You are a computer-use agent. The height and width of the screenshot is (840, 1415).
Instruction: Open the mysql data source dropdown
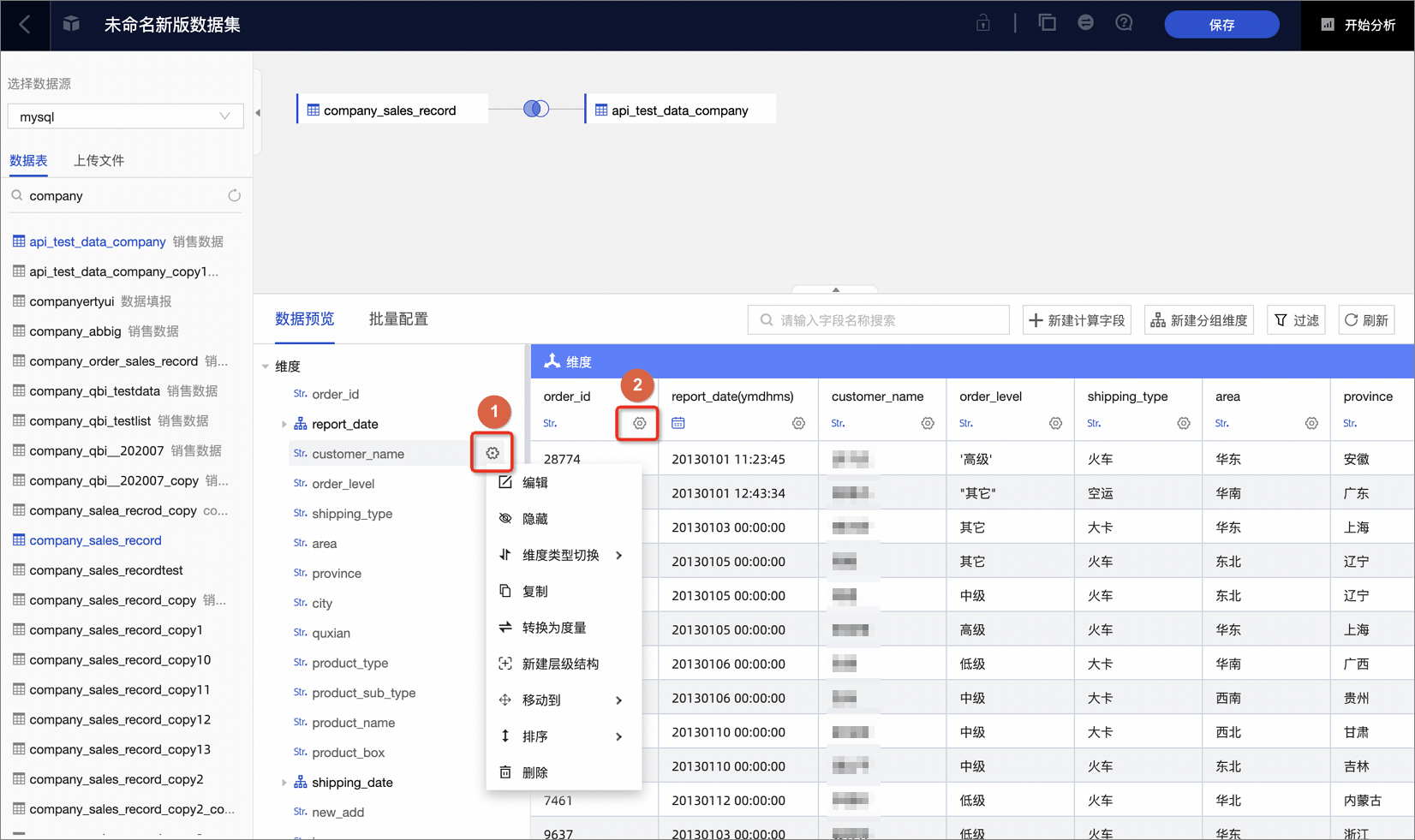[x=125, y=116]
